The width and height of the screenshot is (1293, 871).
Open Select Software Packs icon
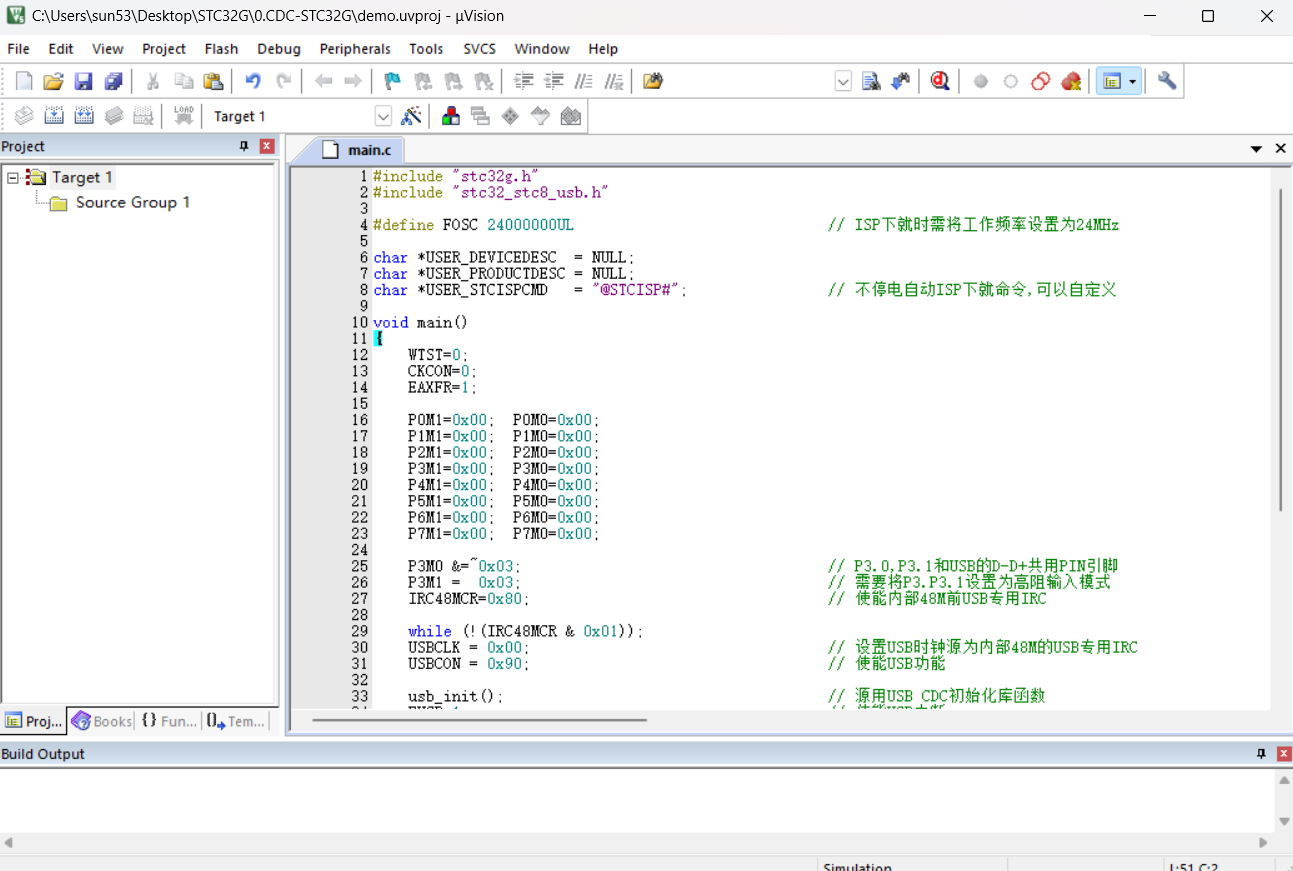coord(540,116)
